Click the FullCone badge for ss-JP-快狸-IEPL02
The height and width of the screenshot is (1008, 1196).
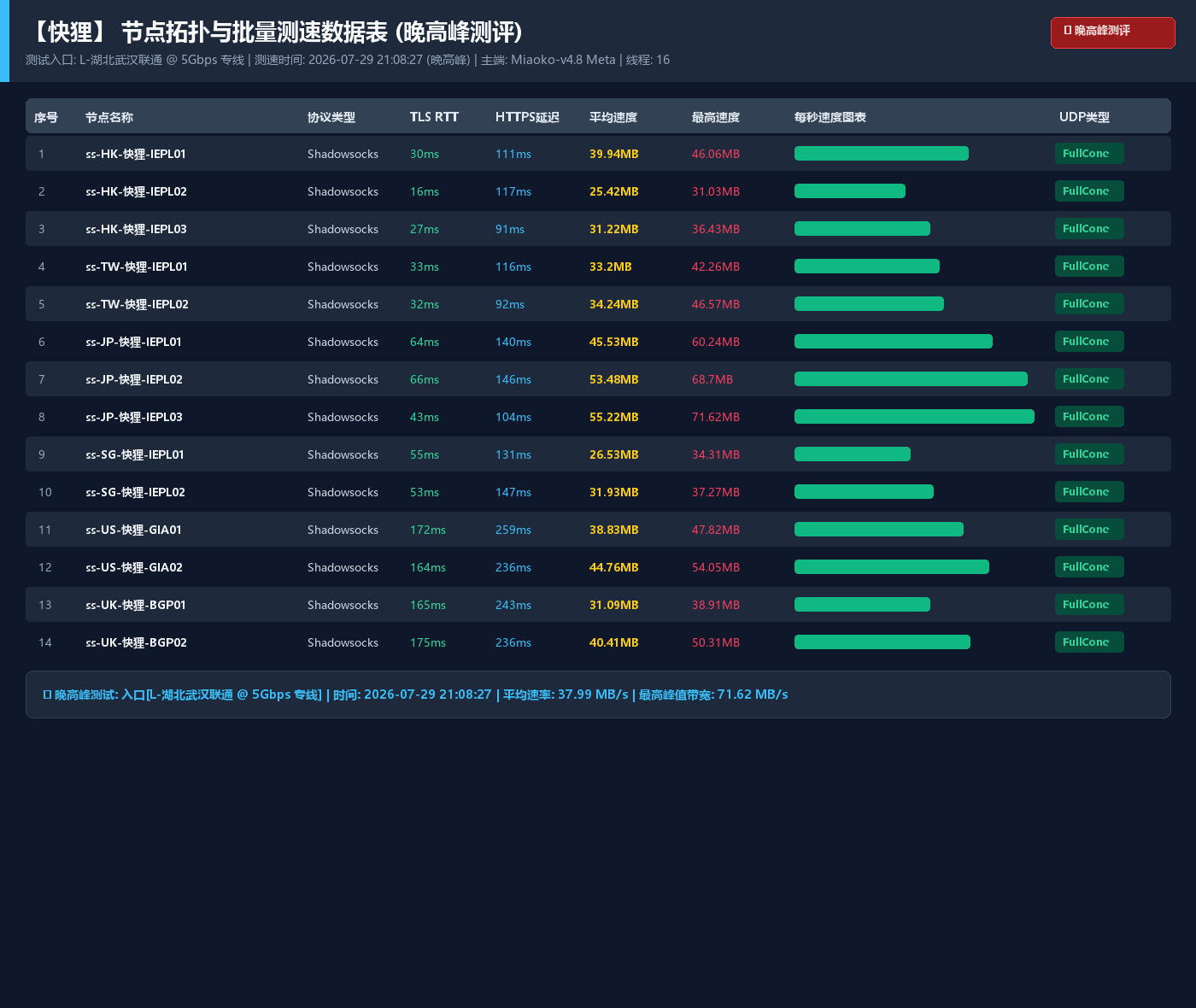(x=1089, y=379)
